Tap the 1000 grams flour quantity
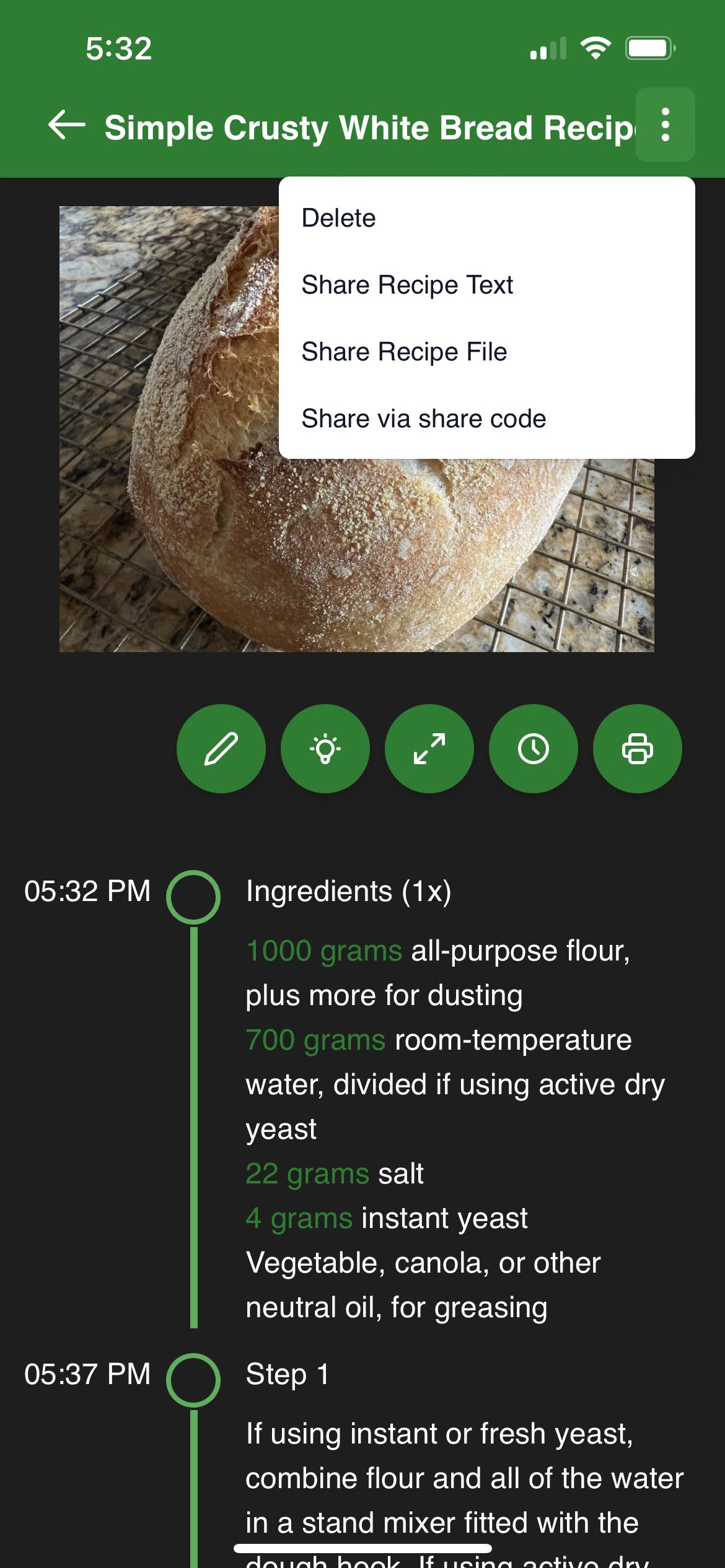The height and width of the screenshot is (1568, 725). (x=324, y=951)
